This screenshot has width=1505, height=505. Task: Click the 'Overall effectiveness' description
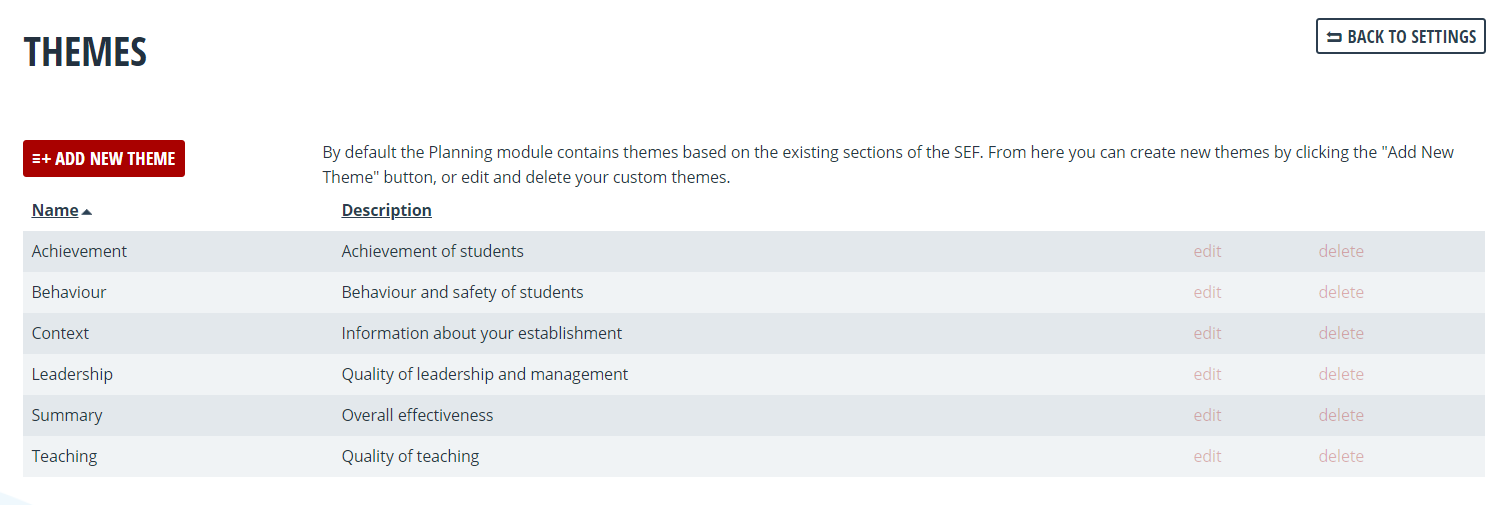click(418, 415)
